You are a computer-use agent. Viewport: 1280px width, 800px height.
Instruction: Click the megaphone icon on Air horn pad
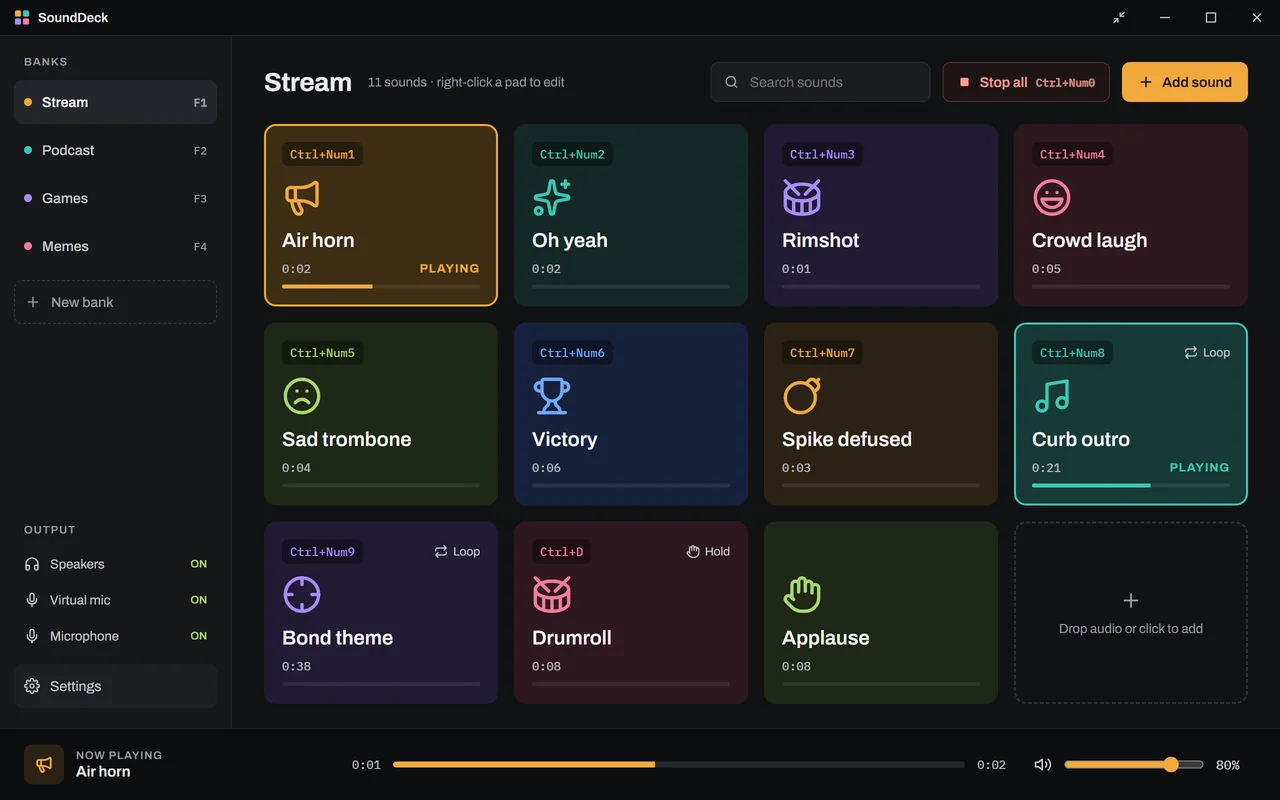point(301,198)
